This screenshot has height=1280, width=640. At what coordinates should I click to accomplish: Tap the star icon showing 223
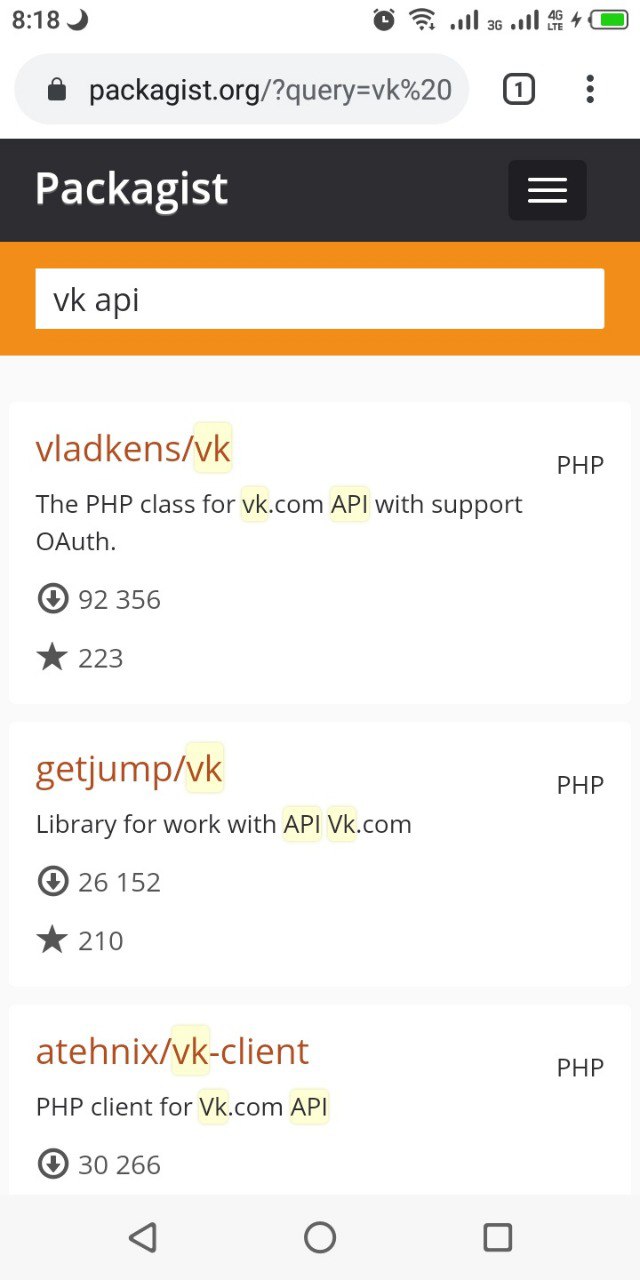[52, 657]
